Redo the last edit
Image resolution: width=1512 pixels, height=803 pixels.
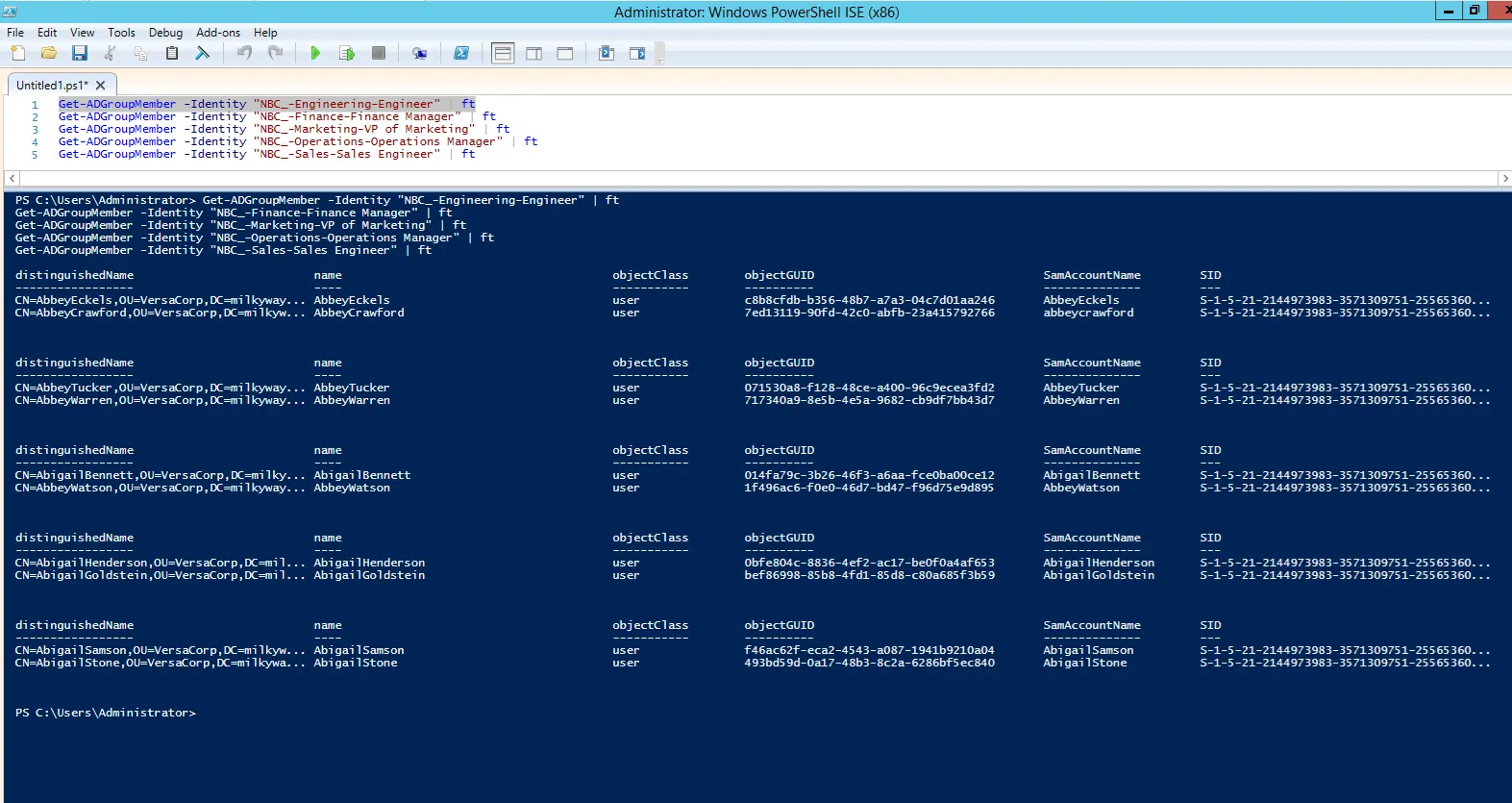pyautogui.click(x=275, y=53)
